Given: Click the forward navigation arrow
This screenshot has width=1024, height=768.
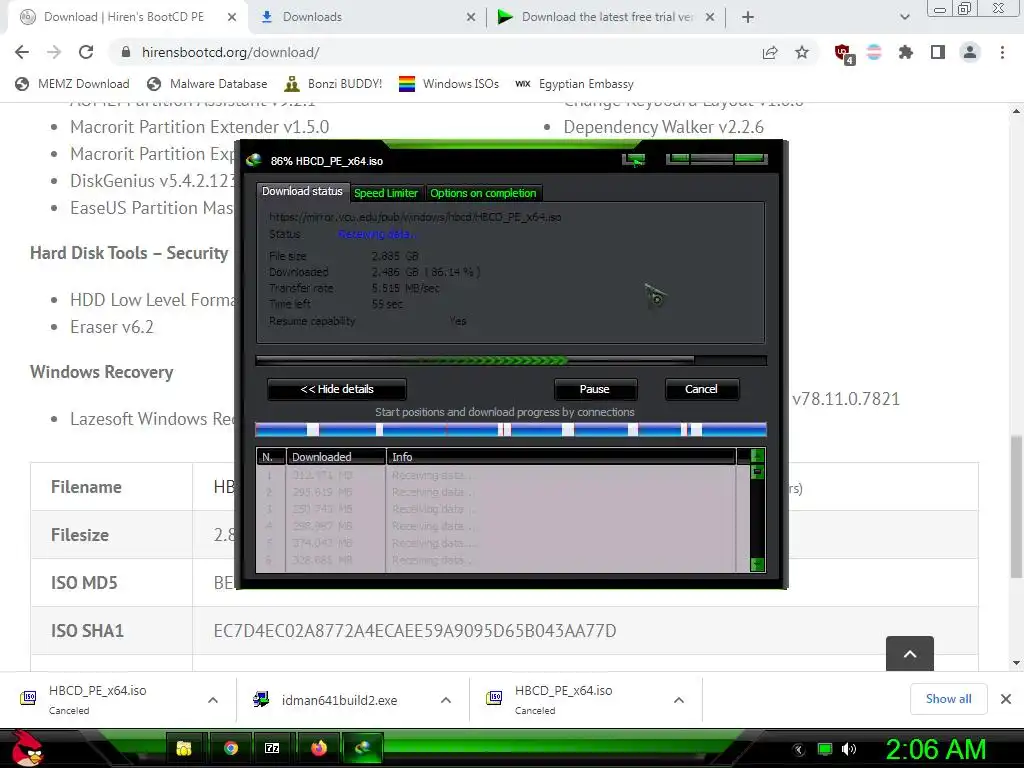Looking at the screenshot, I should tap(54, 52).
